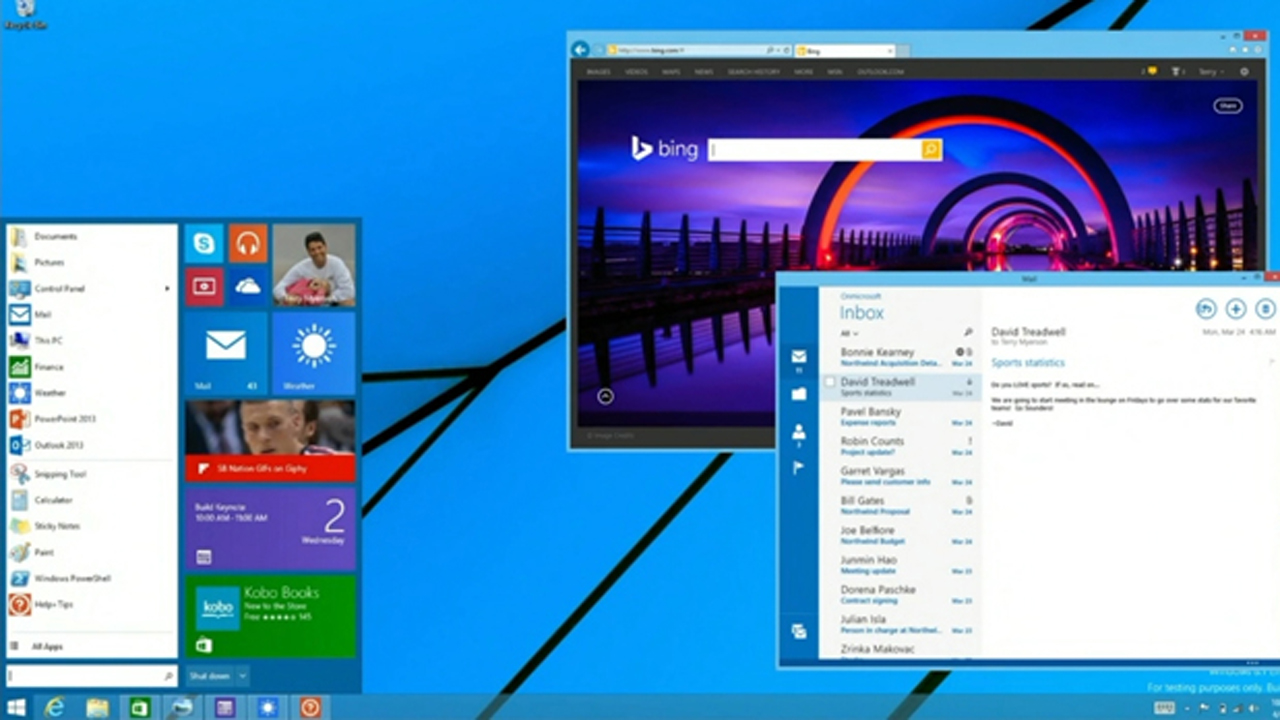Select MAPS in Bing's navigation bar
Image resolution: width=1280 pixels, height=720 pixels.
pos(670,71)
